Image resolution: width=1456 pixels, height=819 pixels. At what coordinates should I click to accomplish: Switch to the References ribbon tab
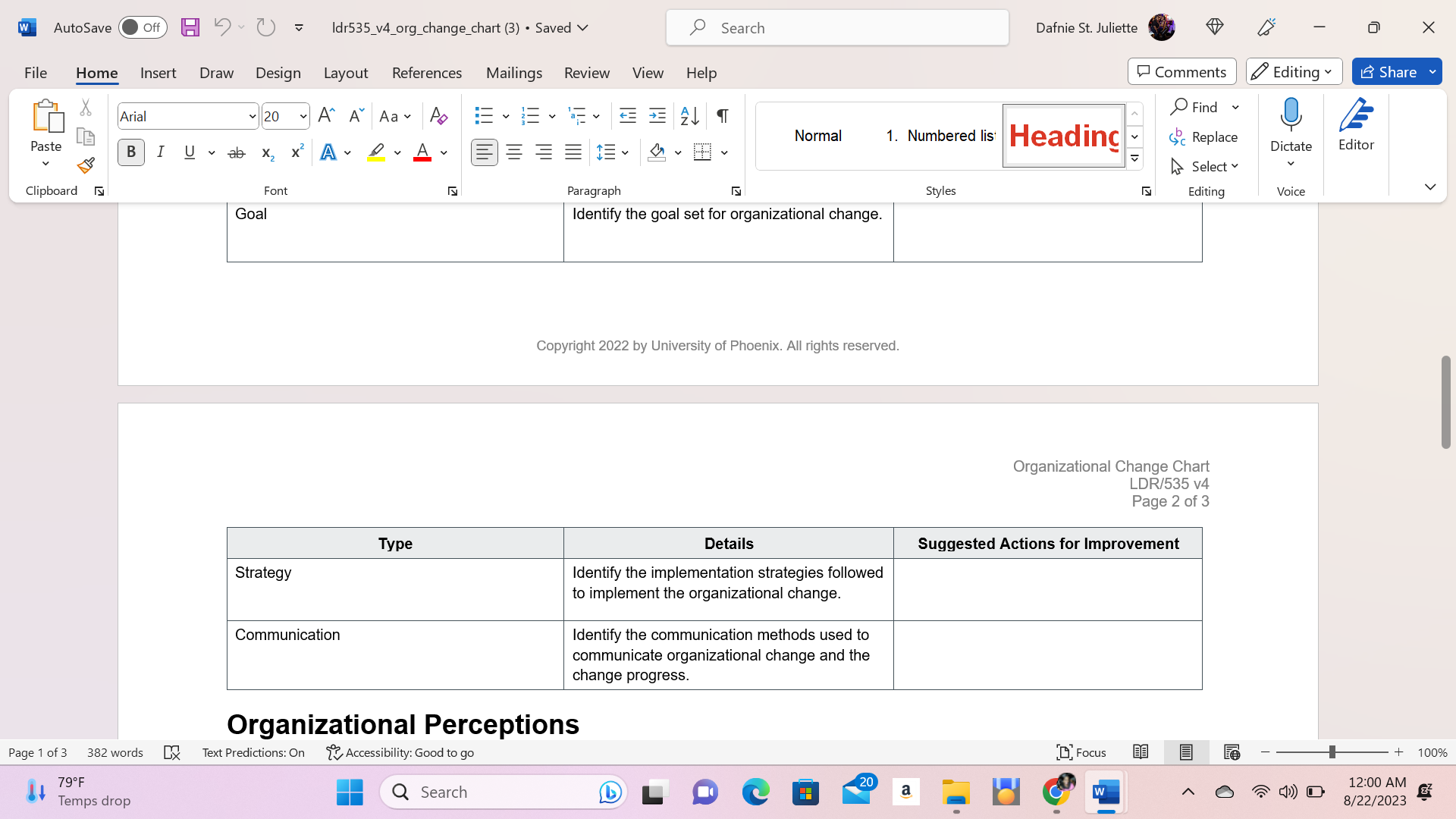(x=427, y=72)
